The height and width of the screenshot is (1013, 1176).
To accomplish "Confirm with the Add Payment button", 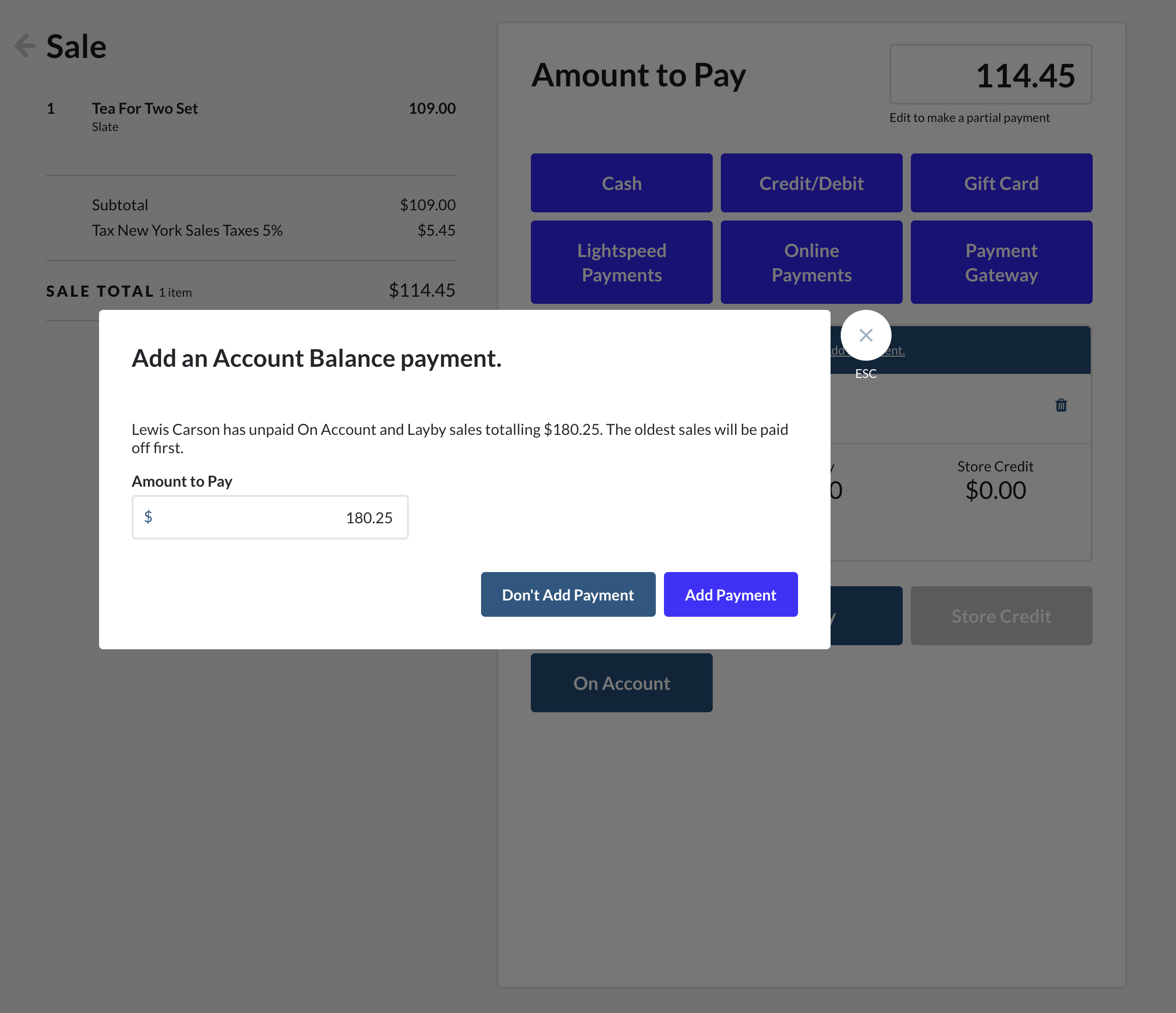I will pyautogui.click(x=730, y=594).
